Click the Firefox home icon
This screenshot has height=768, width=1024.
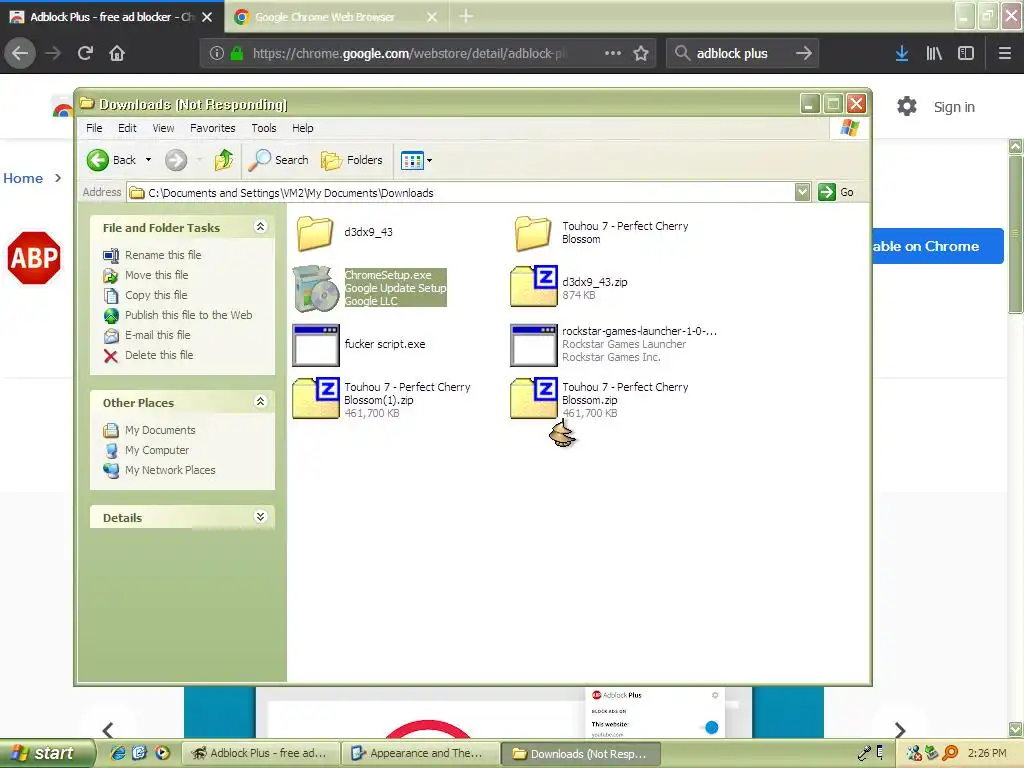click(117, 54)
